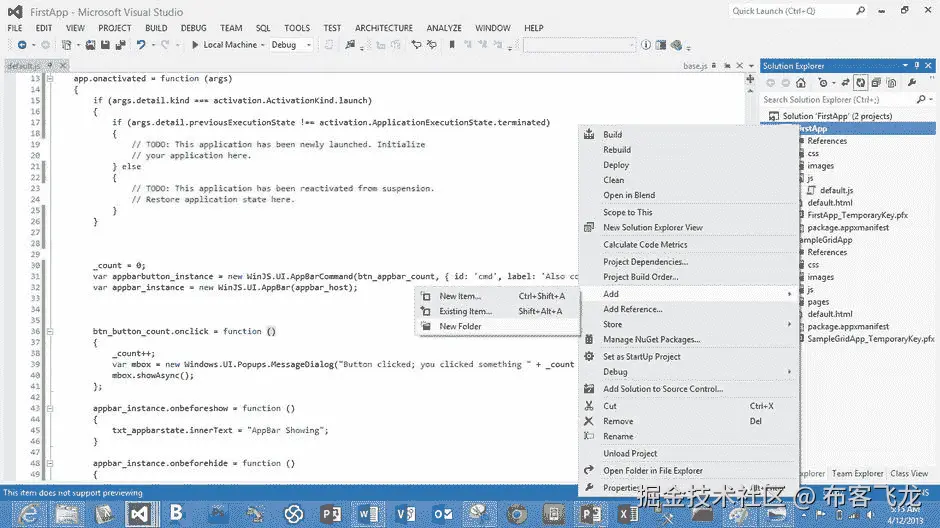
Task: Open the Local Machine target dropdown arrow
Action: [263, 45]
